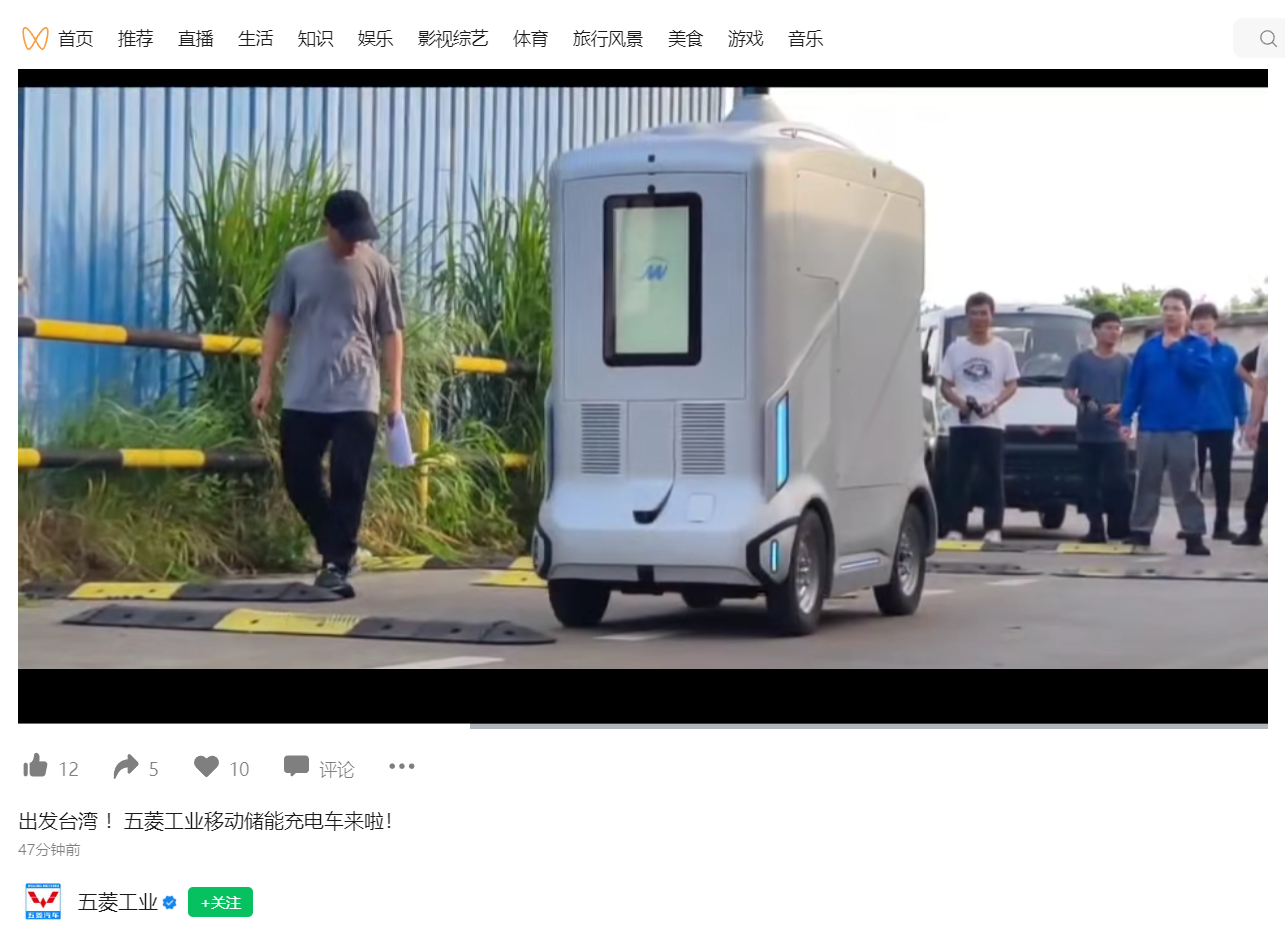
Task: Click the blue verified badge next to 五菱工业
Action: point(170,902)
